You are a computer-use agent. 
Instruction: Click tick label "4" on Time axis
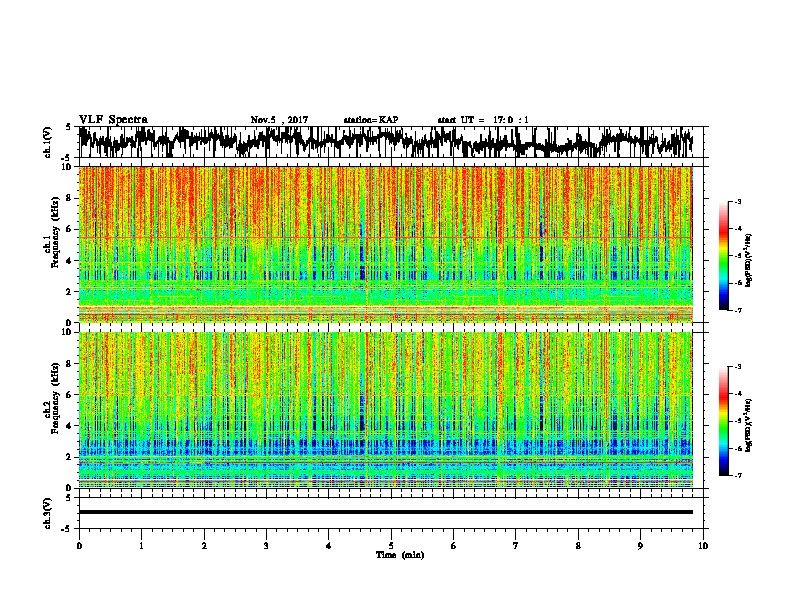click(329, 546)
